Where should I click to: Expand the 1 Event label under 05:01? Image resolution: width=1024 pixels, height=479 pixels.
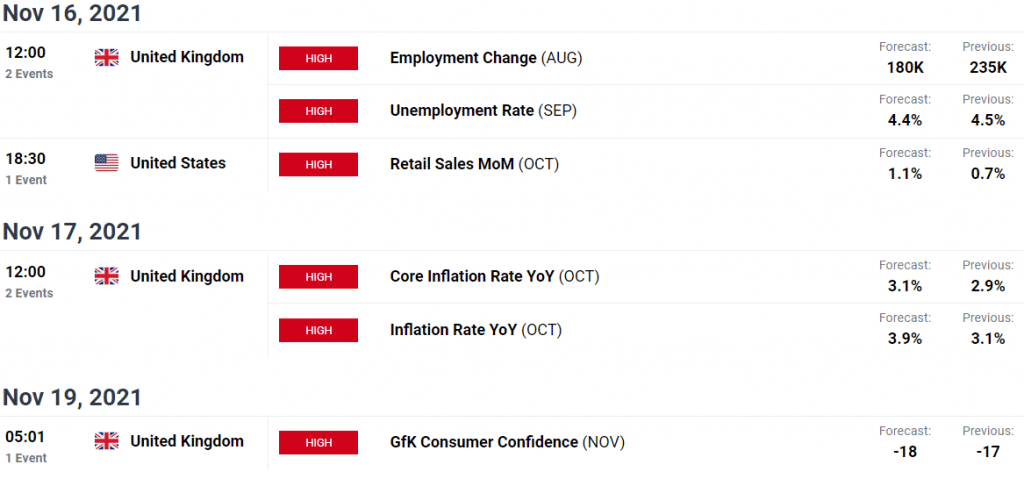point(27,458)
